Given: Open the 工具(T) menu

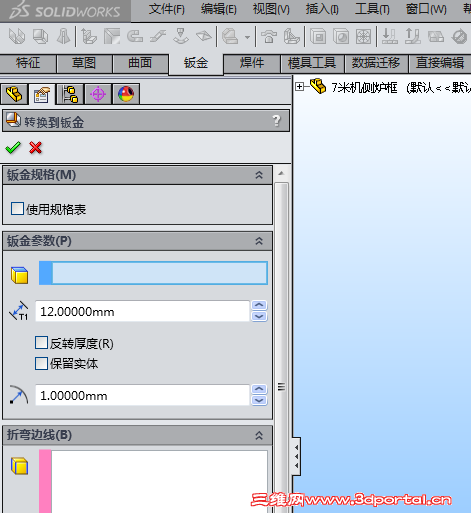Looking at the screenshot, I should [x=372, y=9].
